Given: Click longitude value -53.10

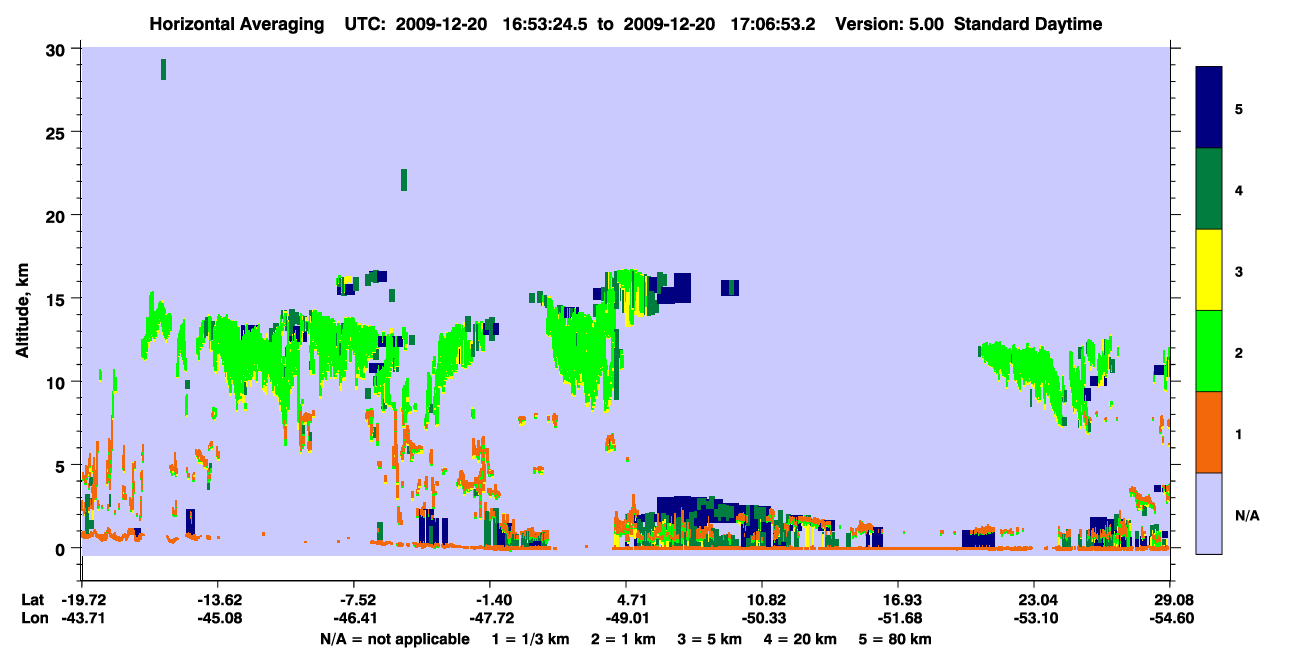Looking at the screenshot, I should [x=1034, y=619].
